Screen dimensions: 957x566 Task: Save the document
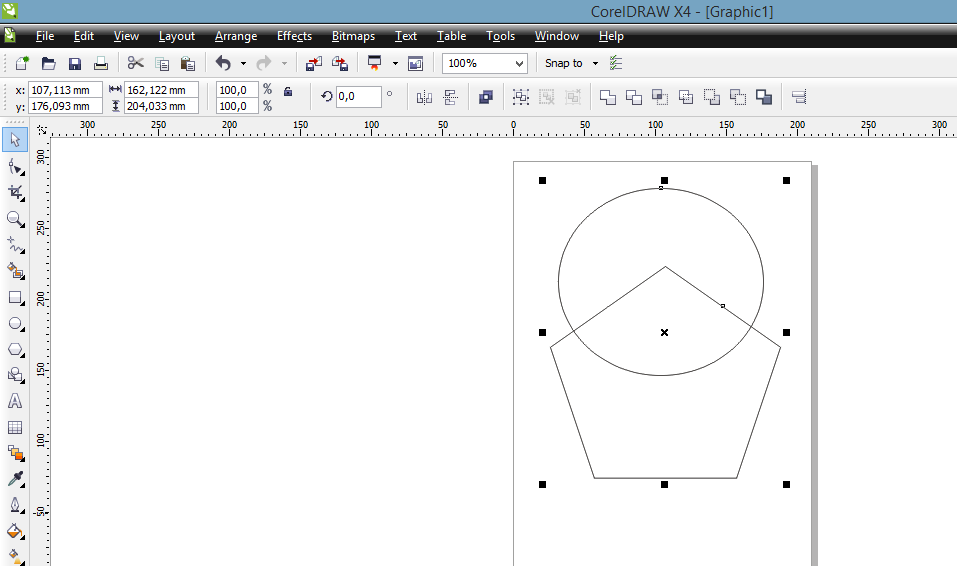coord(74,63)
